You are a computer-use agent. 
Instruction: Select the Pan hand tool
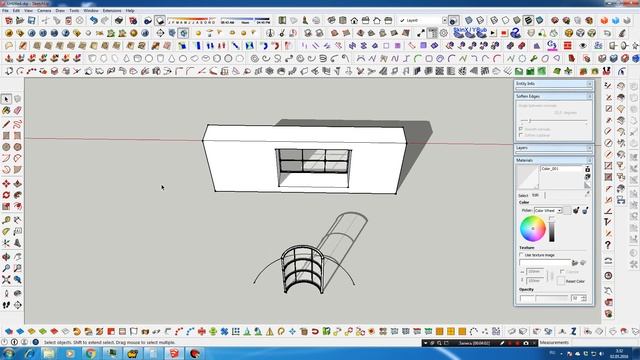tap(18, 257)
